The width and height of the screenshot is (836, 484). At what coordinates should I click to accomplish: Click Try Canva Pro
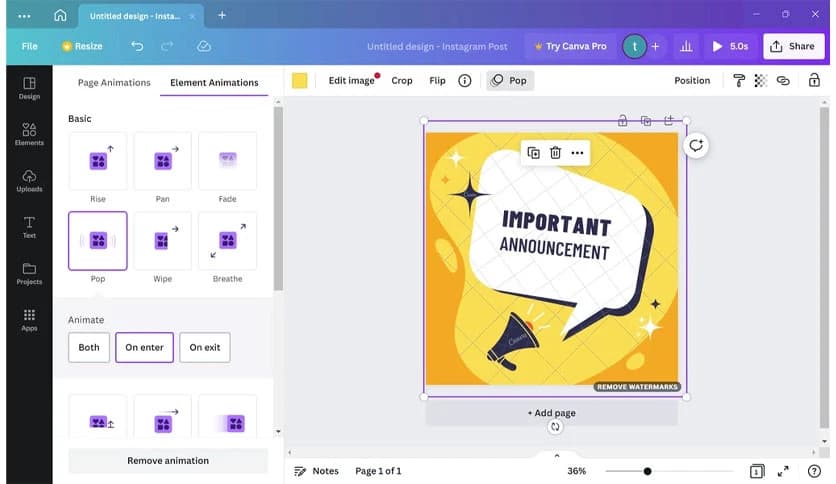570,46
